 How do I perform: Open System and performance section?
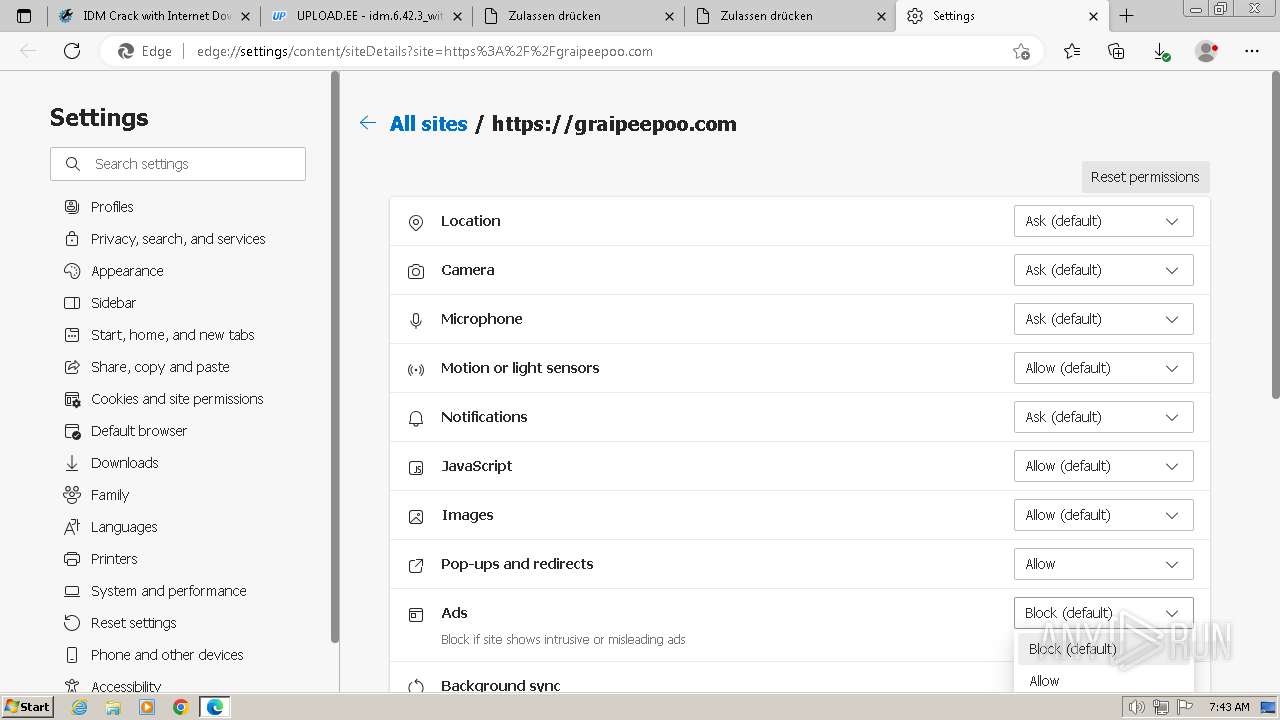(x=168, y=591)
